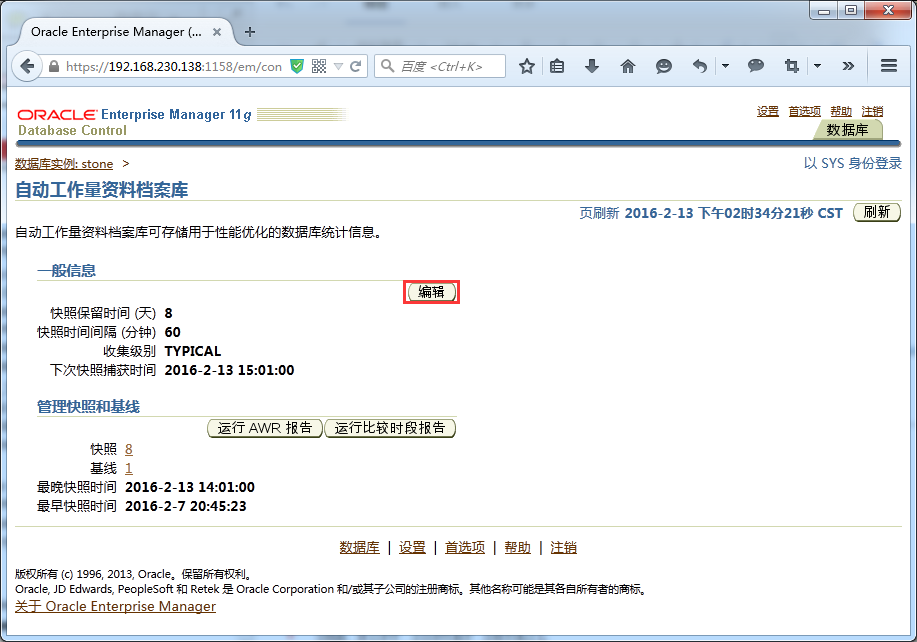This screenshot has width=917, height=642.
Task: Select the snapshot interval value 60
Action: pyautogui.click(x=173, y=332)
